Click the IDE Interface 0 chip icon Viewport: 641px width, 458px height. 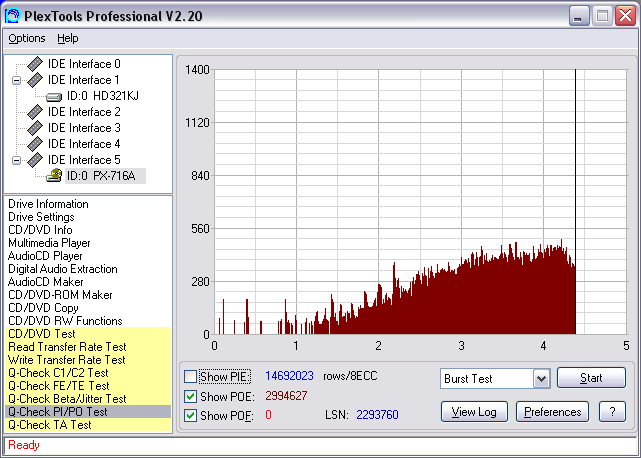(35, 64)
